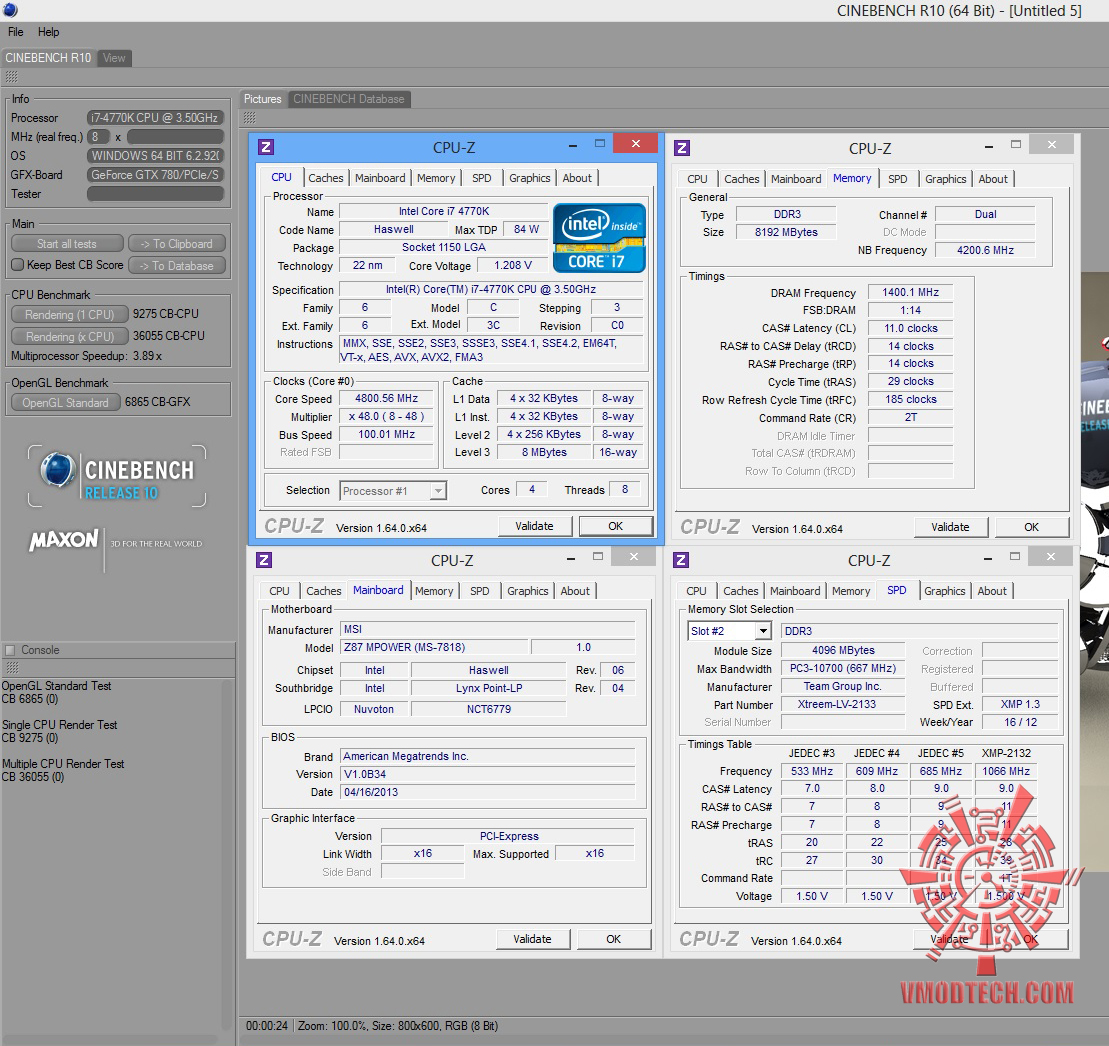Click the CINEBENCH Release 10 logo
Viewport: 1109px width, 1046px height.
tap(117, 476)
